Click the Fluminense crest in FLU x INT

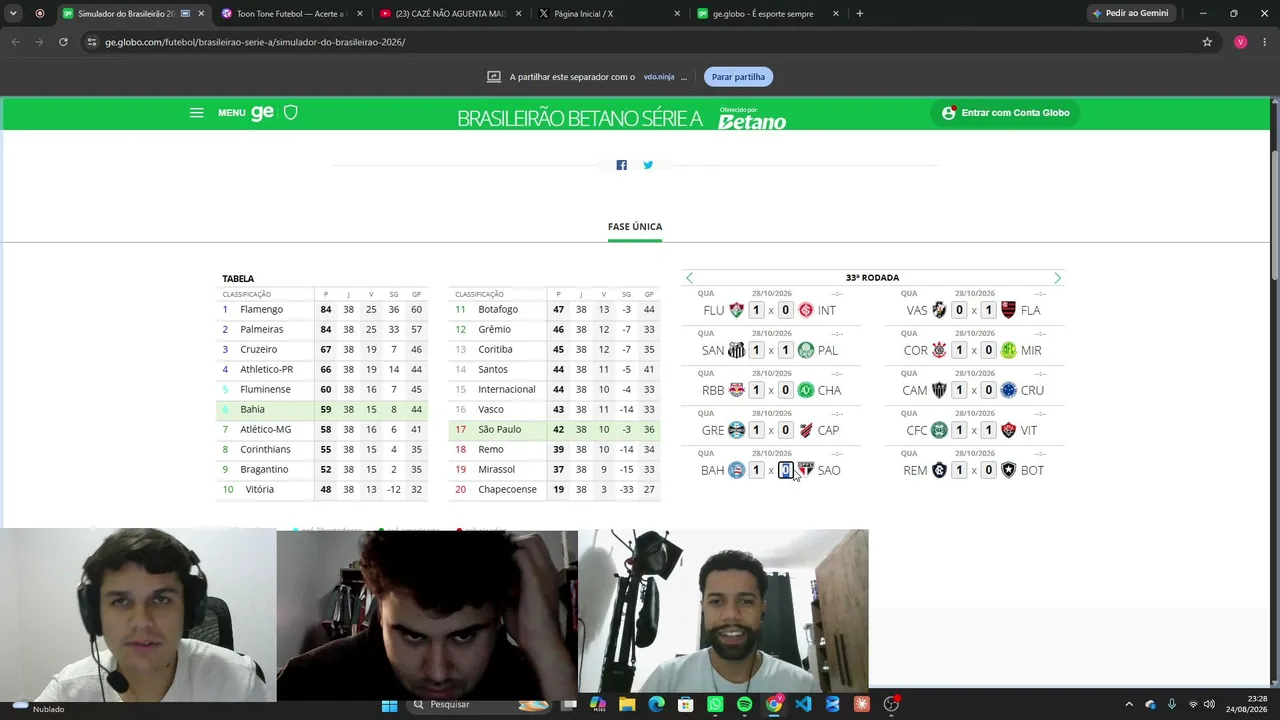[x=736, y=310]
